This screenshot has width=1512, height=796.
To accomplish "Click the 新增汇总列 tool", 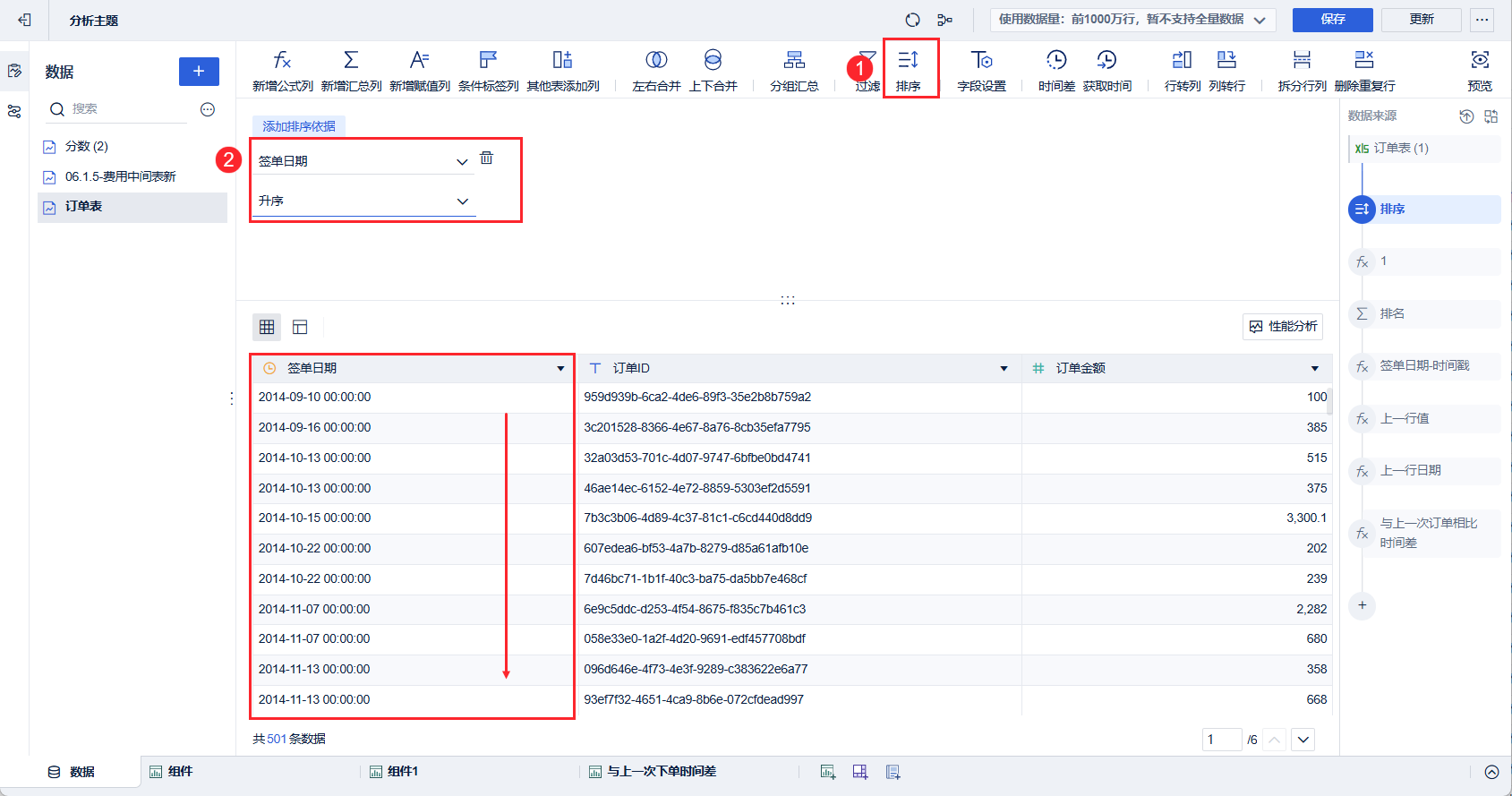I will click(x=352, y=71).
